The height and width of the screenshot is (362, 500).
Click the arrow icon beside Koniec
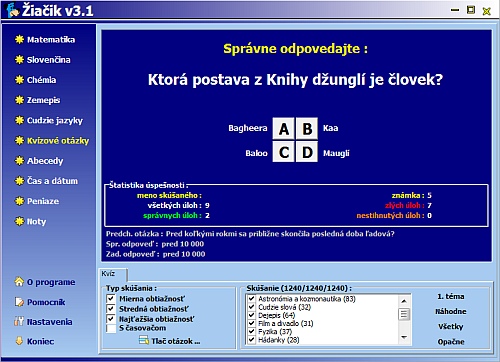(x=19, y=341)
